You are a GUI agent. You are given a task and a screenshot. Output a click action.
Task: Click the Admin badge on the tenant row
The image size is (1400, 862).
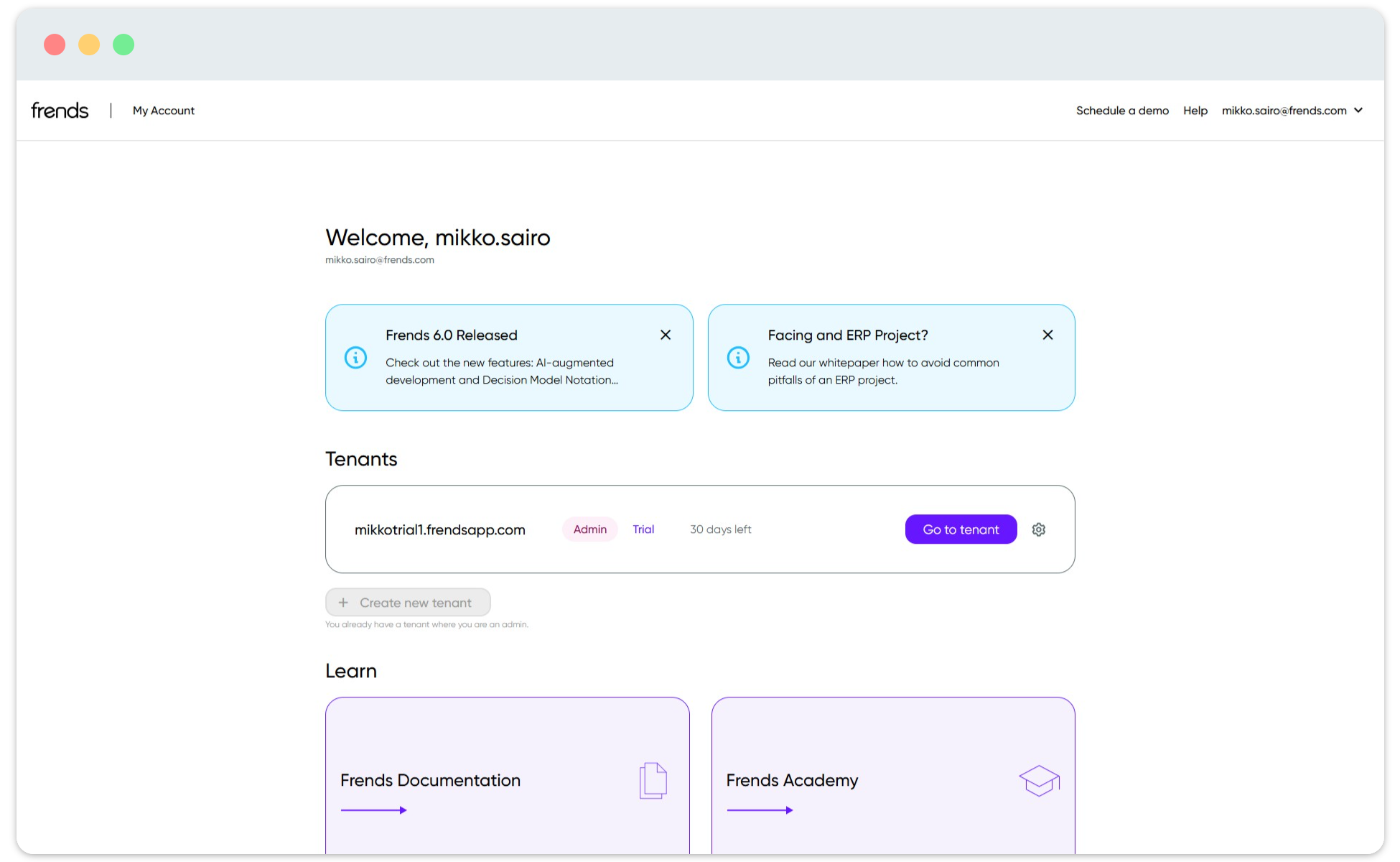[x=589, y=529]
